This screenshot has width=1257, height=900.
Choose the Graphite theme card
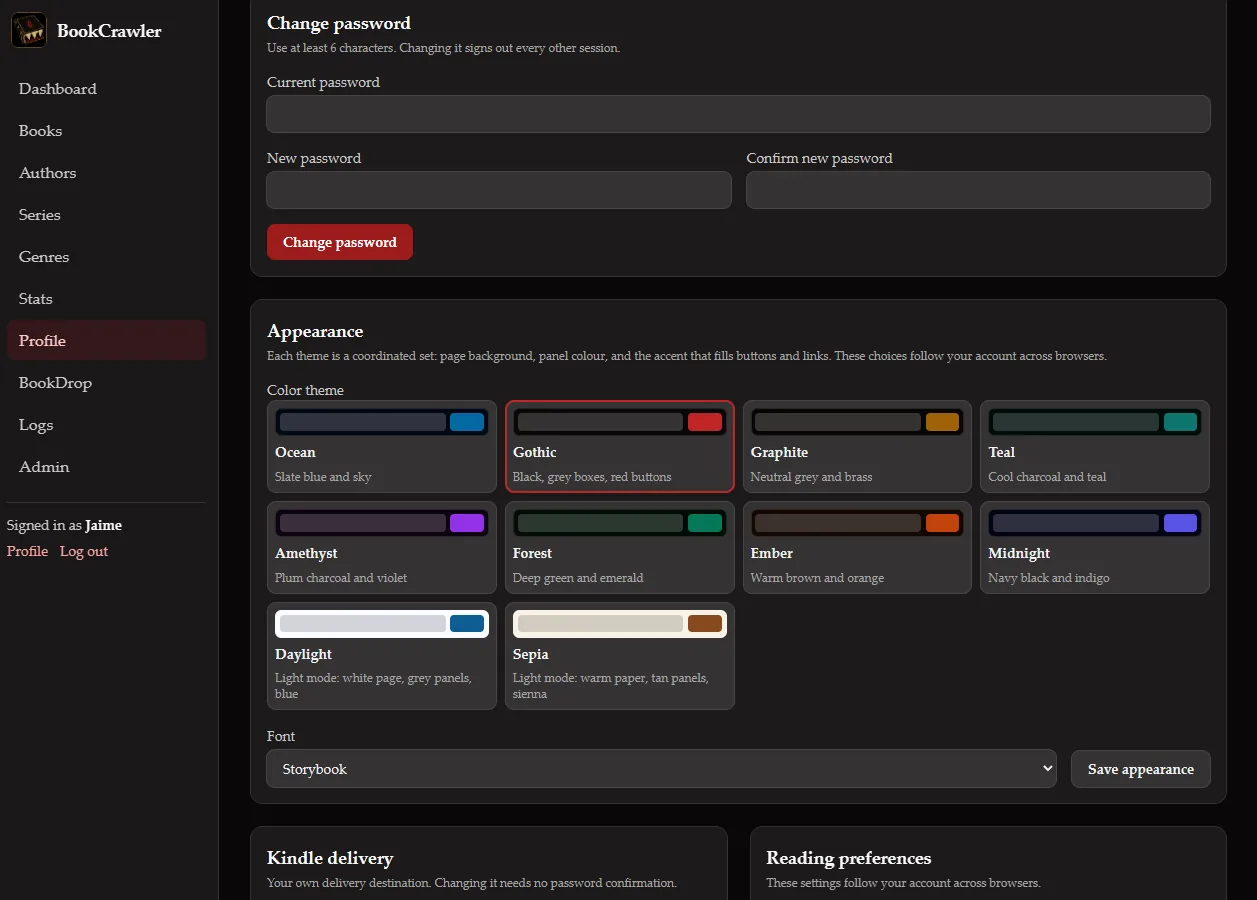857,447
